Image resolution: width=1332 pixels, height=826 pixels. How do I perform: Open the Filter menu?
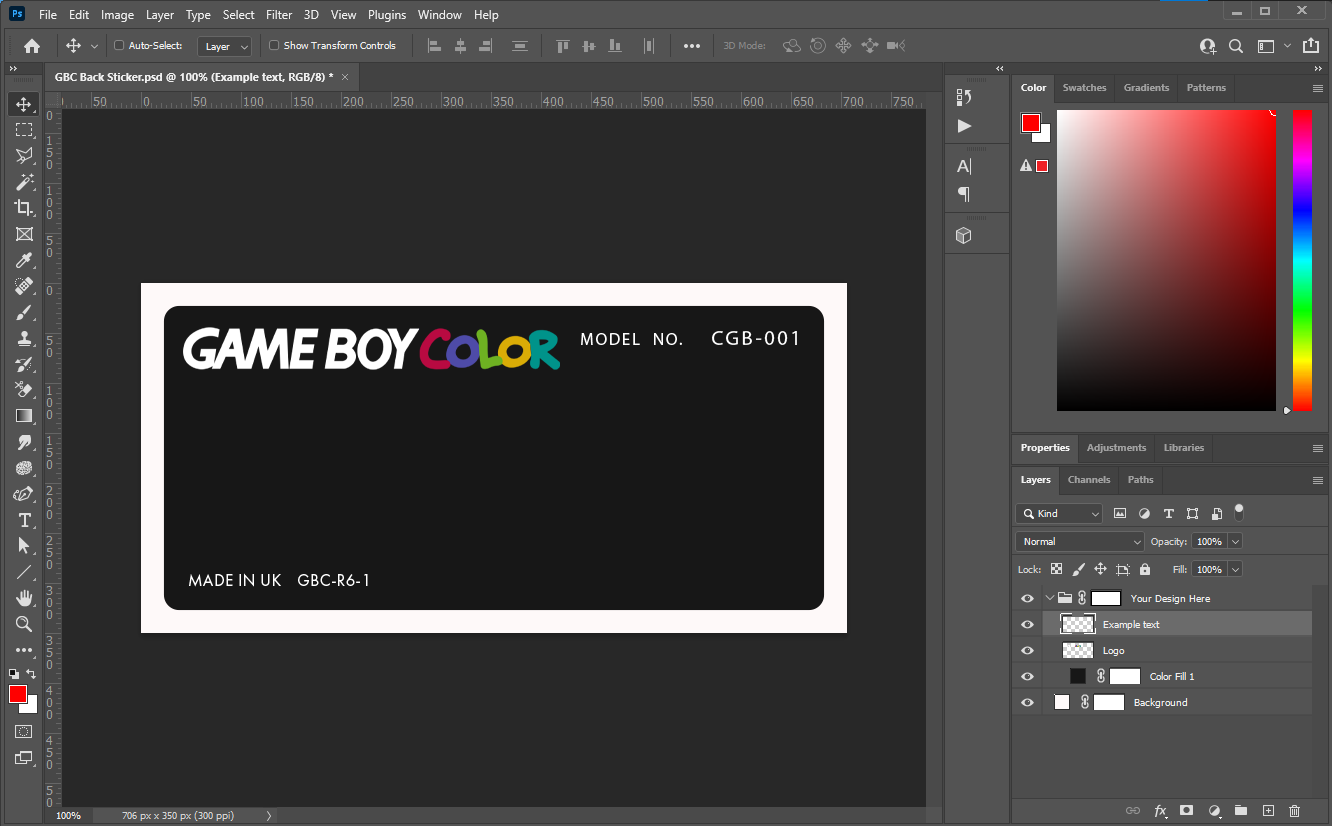(278, 14)
